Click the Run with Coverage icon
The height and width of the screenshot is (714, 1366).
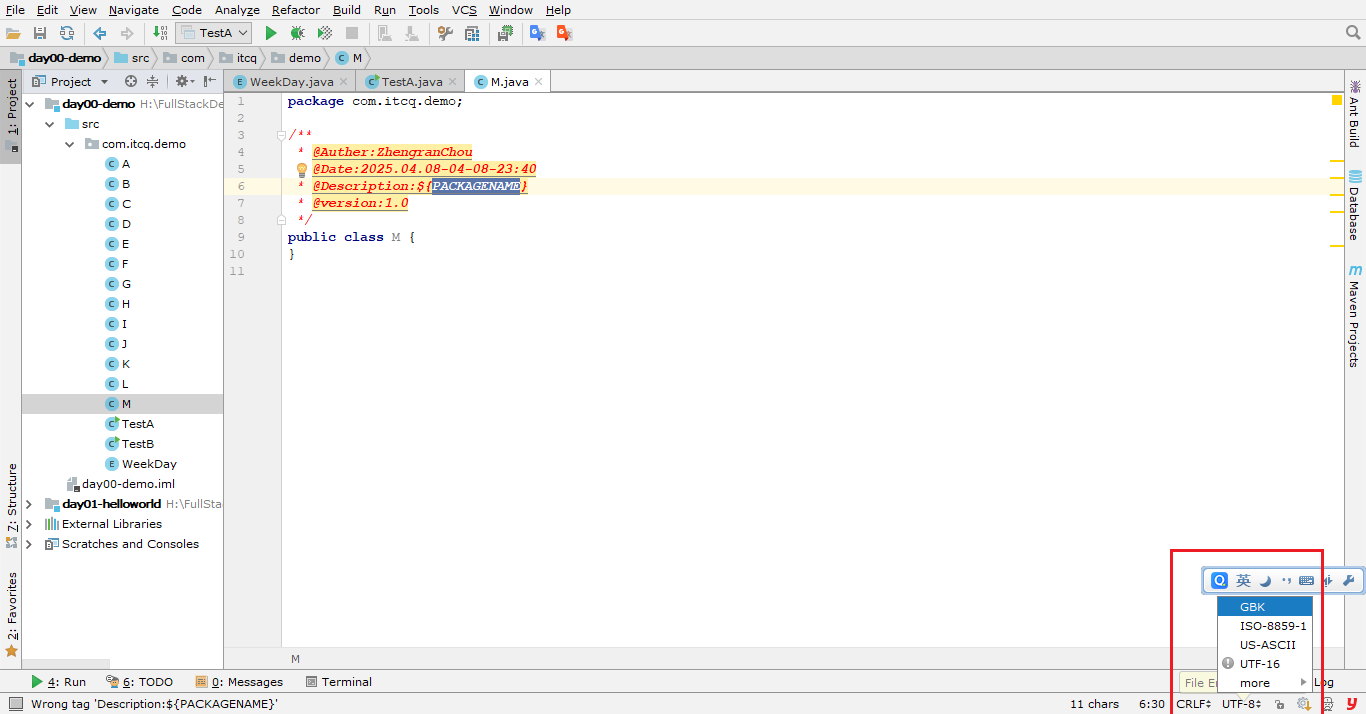click(x=324, y=33)
